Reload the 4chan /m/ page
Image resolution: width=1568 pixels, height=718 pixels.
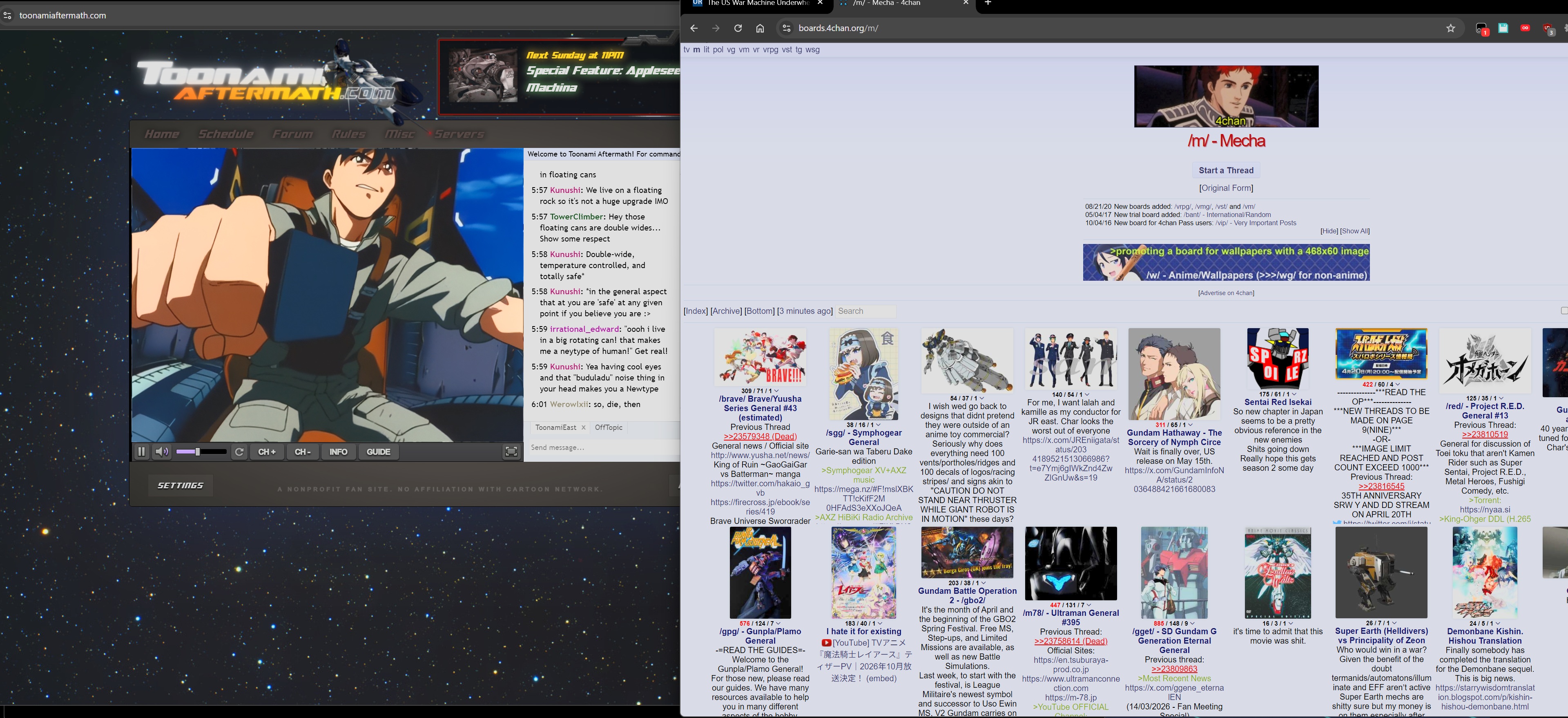pos(738,28)
